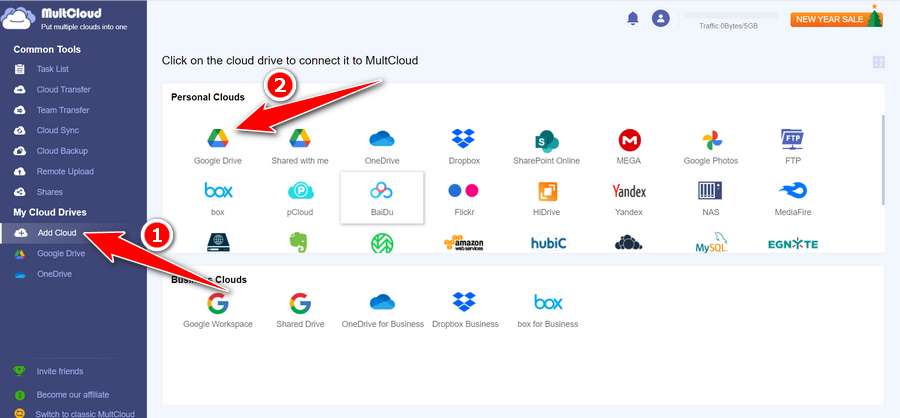
Task: Select the green leaf circle cloud icon
Action: pyautogui.click(x=382, y=243)
